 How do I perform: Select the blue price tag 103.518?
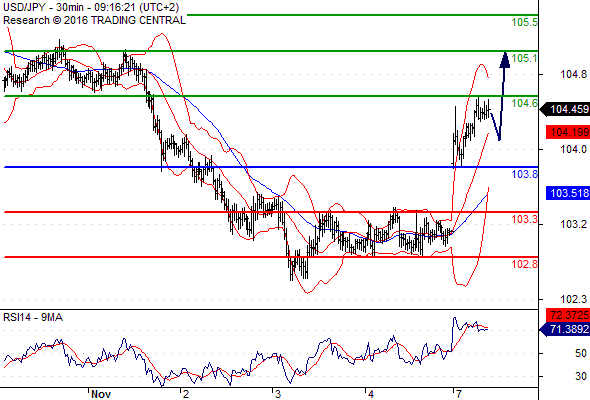pos(568,193)
